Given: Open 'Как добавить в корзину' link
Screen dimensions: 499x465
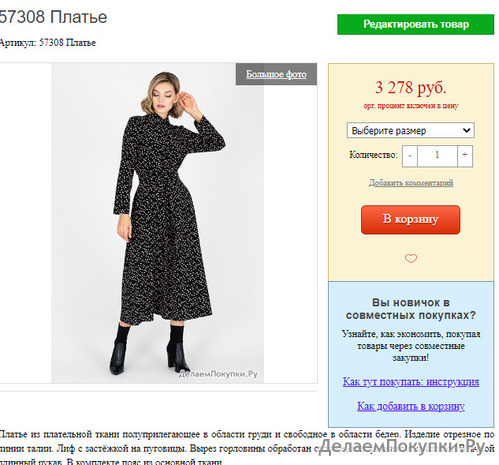Looking at the screenshot, I should (x=411, y=406).
